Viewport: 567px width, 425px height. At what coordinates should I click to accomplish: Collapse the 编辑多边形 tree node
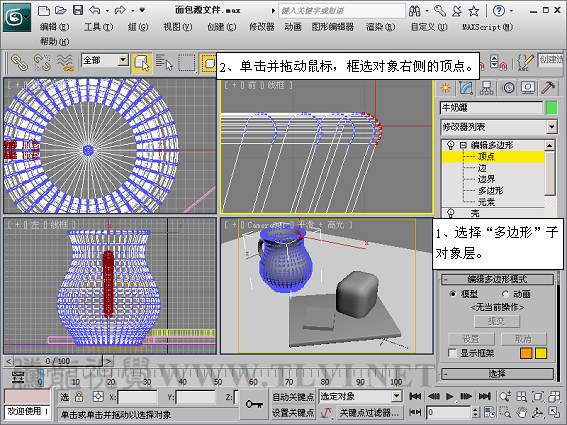tap(464, 145)
